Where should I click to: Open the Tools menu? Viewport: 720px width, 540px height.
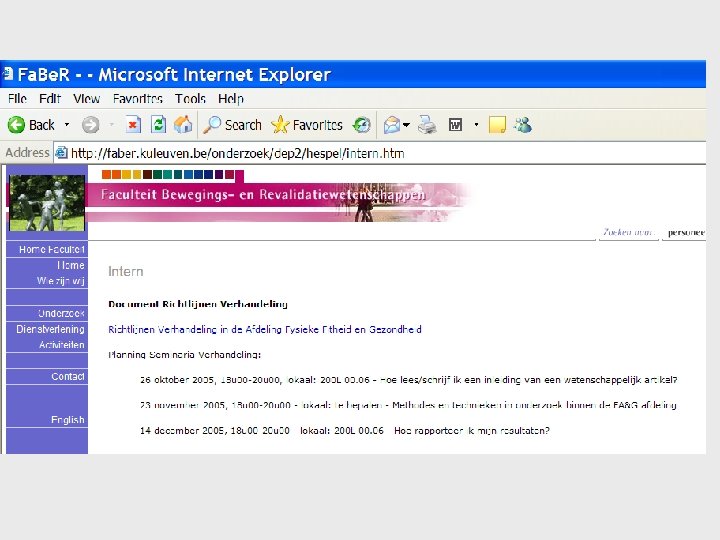tap(190, 99)
